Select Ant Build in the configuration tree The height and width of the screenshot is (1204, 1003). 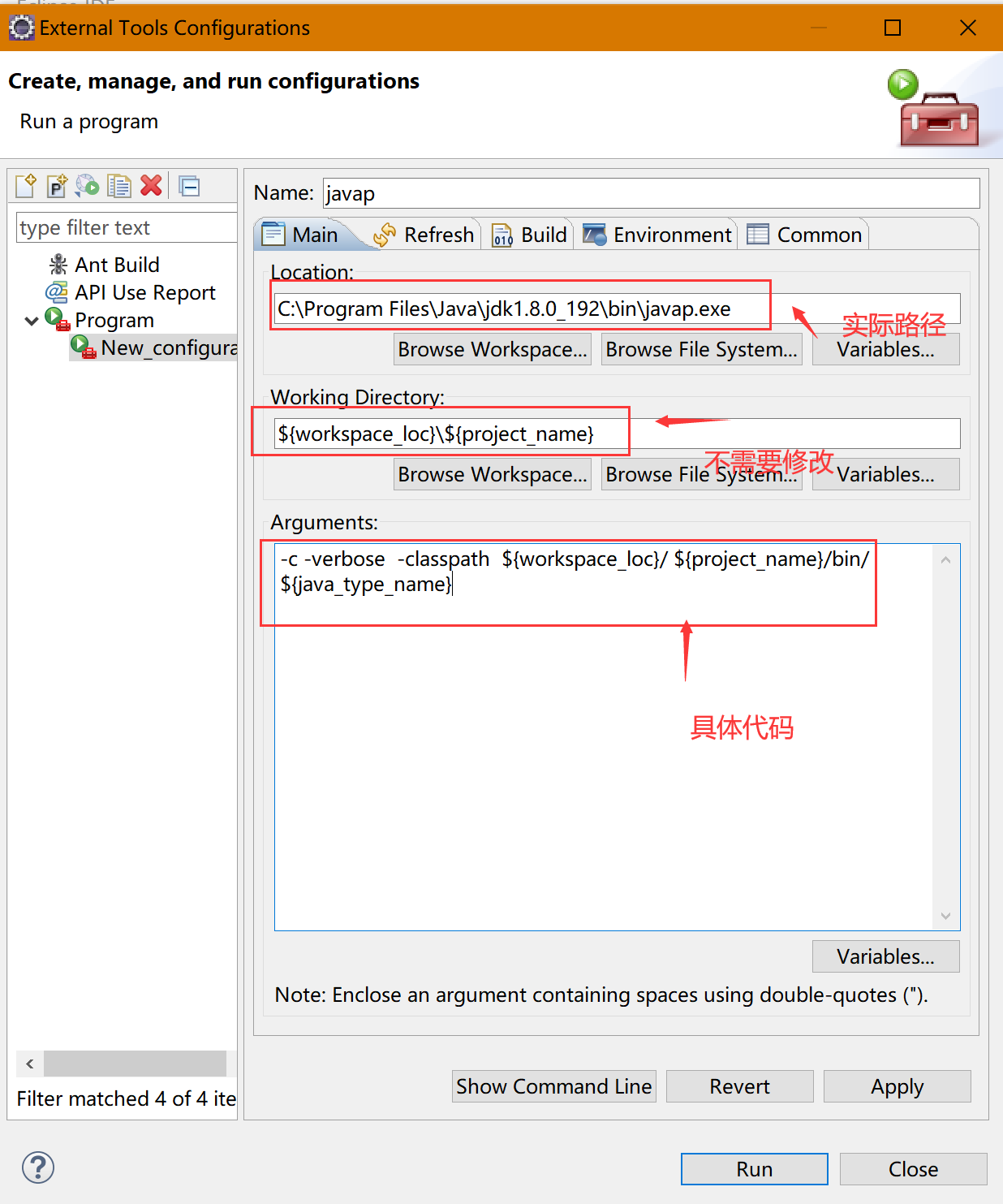(117, 265)
